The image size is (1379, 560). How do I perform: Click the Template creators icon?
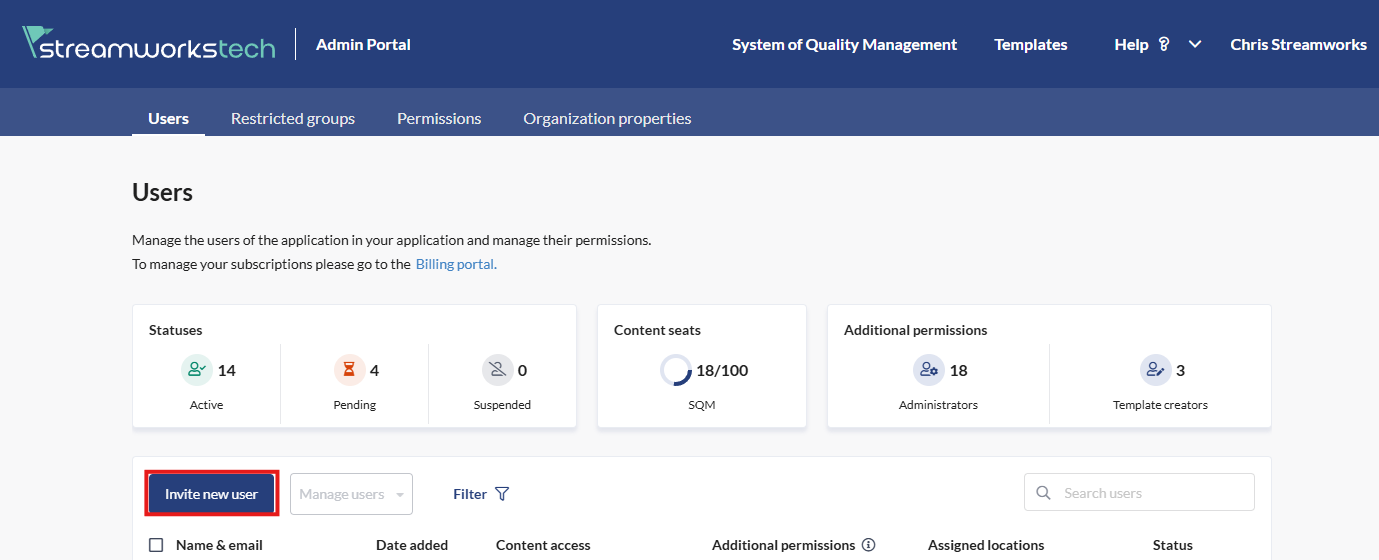pyautogui.click(x=1155, y=370)
